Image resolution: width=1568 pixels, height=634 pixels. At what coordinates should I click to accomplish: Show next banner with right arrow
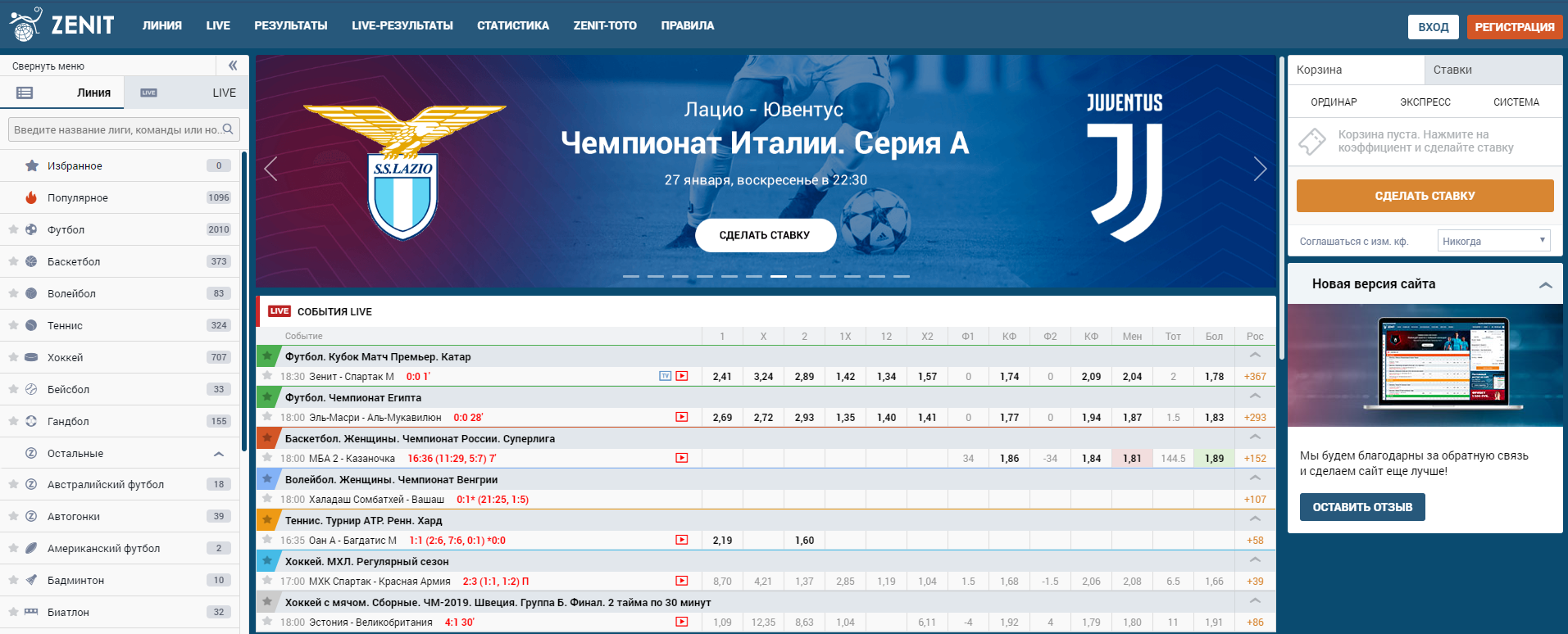click(x=1260, y=169)
